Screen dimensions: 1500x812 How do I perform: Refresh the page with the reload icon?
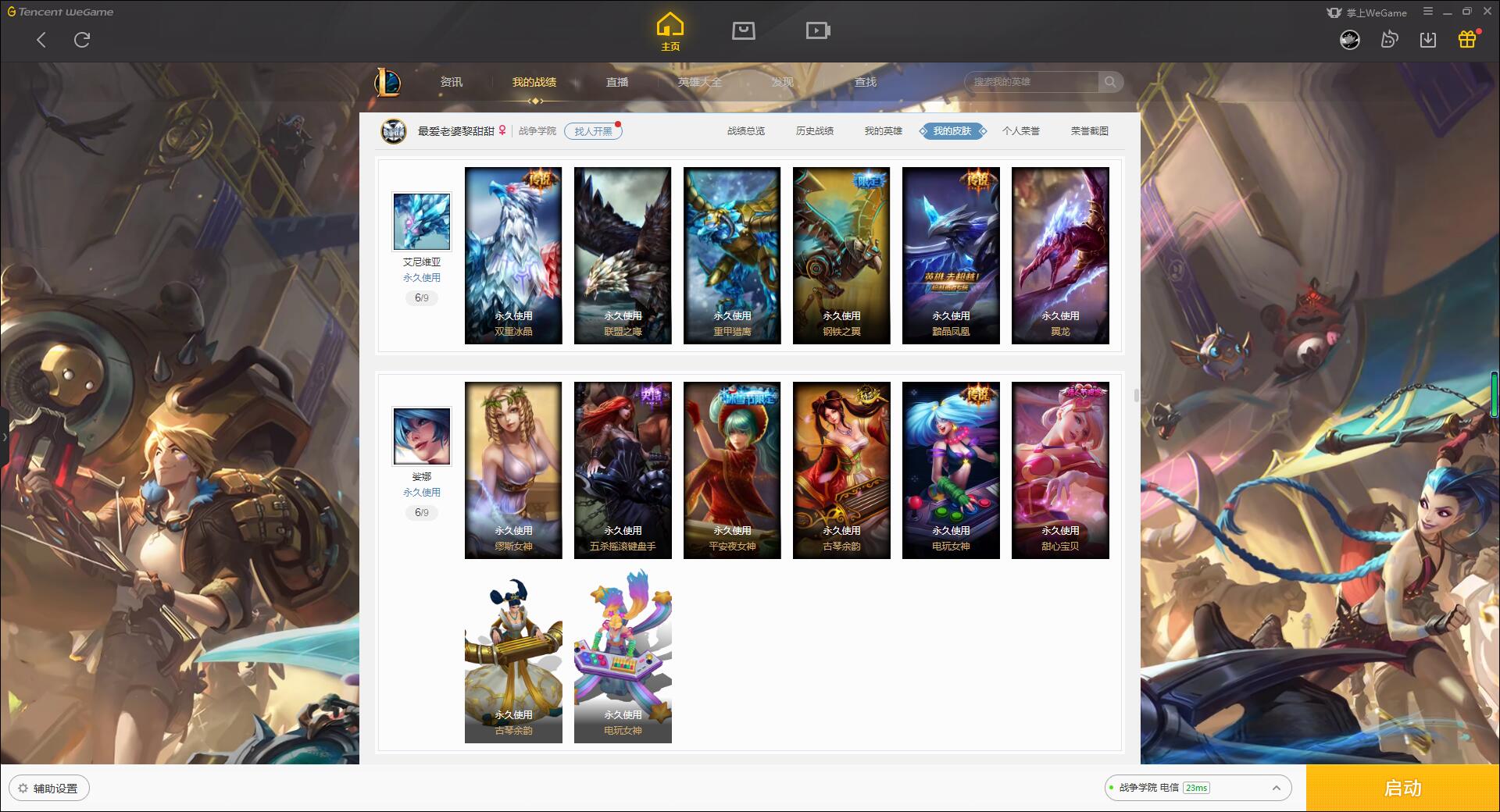coord(82,40)
